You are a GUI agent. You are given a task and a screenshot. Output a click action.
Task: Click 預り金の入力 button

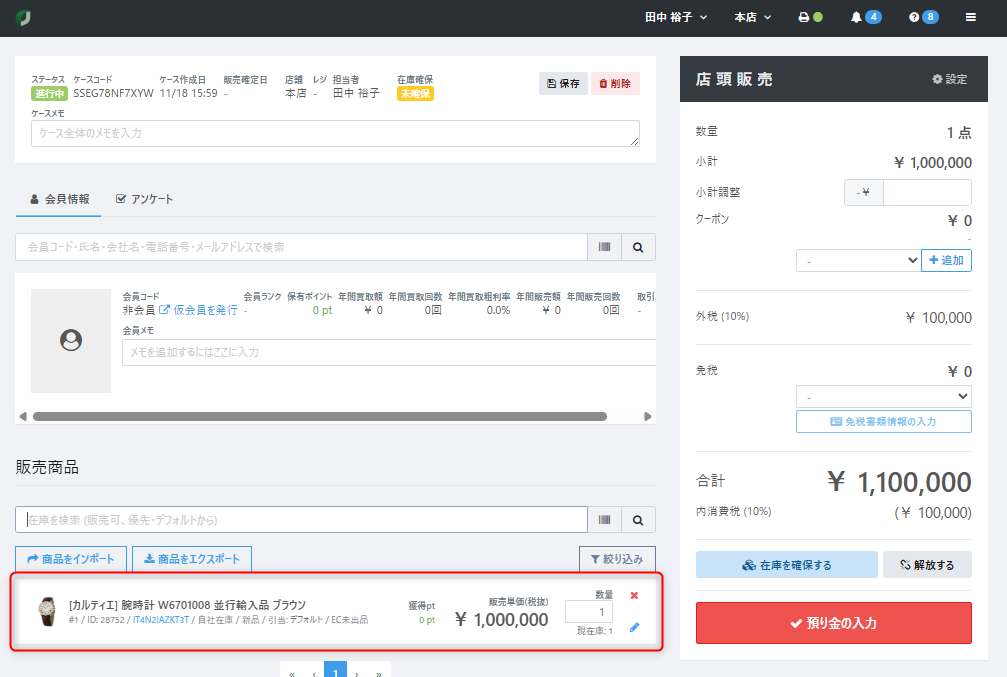[834, 623]
